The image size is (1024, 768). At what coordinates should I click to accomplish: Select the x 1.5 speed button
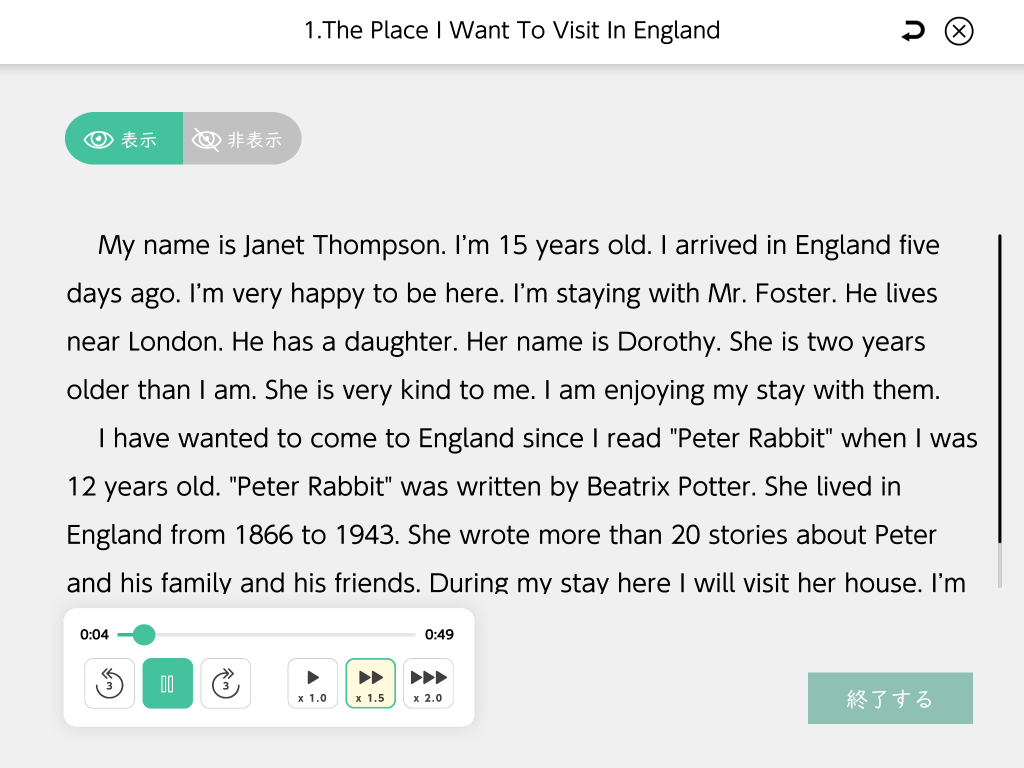coord(371,684)
